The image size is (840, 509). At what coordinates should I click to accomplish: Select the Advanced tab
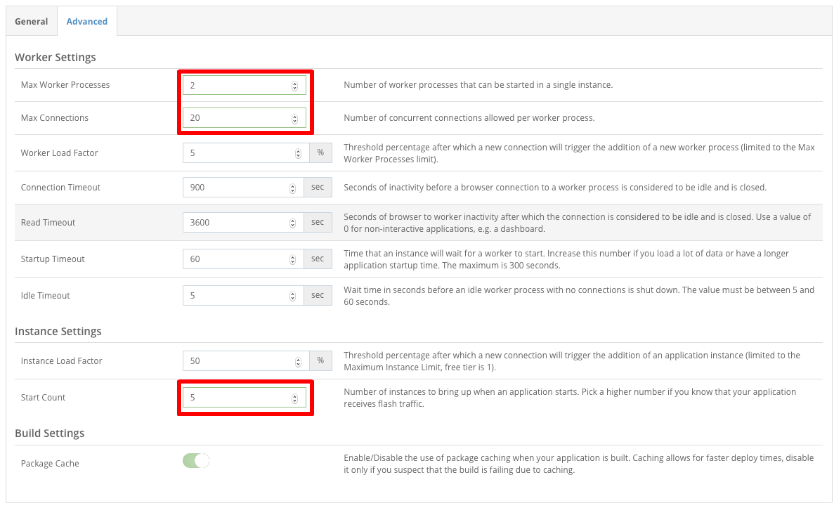(x=87, y=22)
